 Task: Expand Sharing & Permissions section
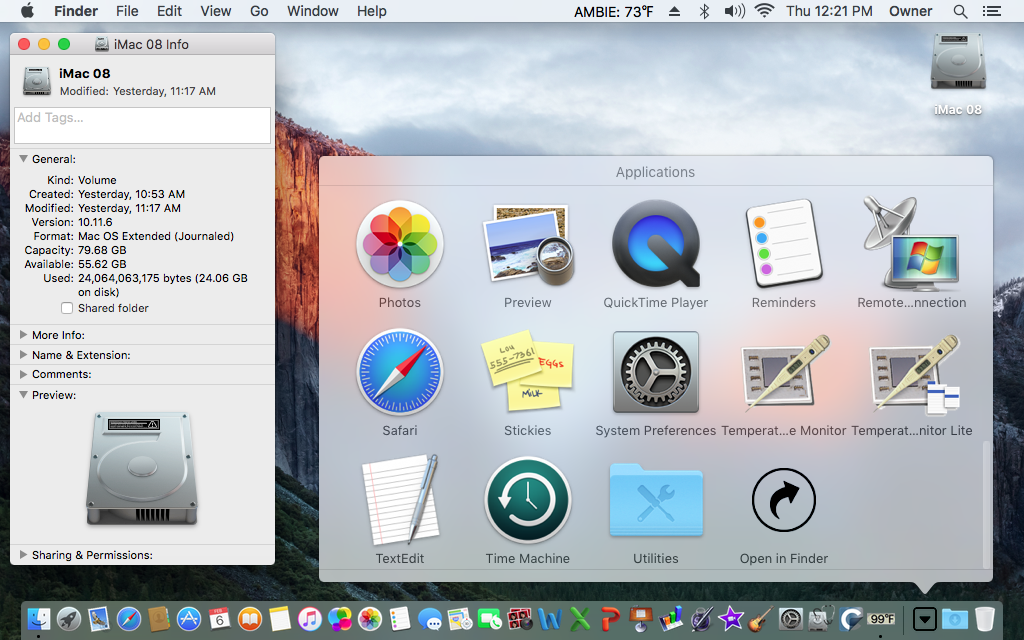point(24,554)
